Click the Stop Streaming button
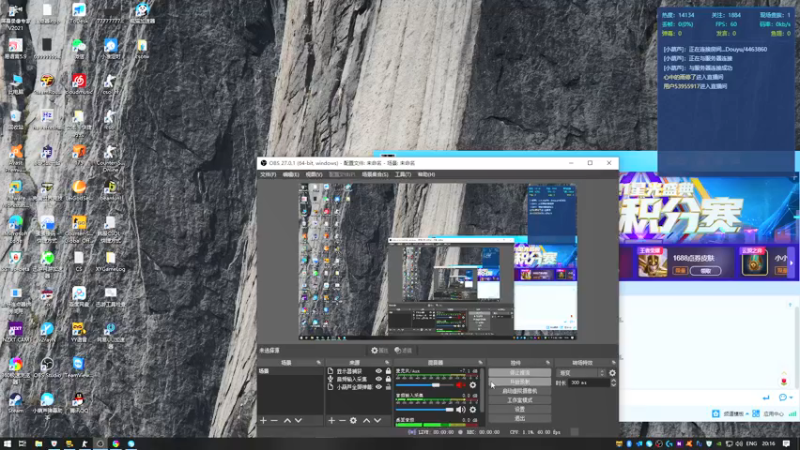This screenshot has height=450, width=800. [x=519, y=372]
